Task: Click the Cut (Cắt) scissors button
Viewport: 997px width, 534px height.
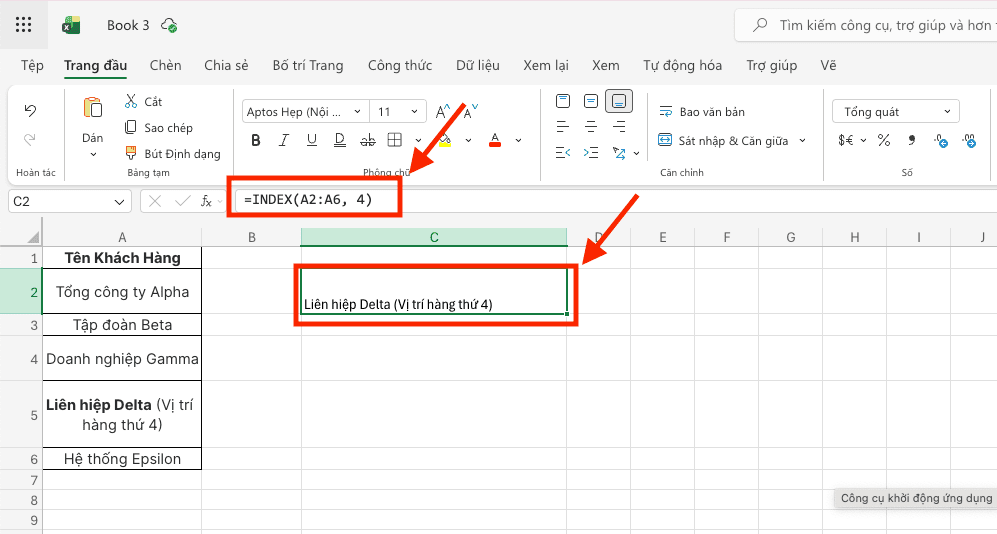Action: [x=143, y=102]
